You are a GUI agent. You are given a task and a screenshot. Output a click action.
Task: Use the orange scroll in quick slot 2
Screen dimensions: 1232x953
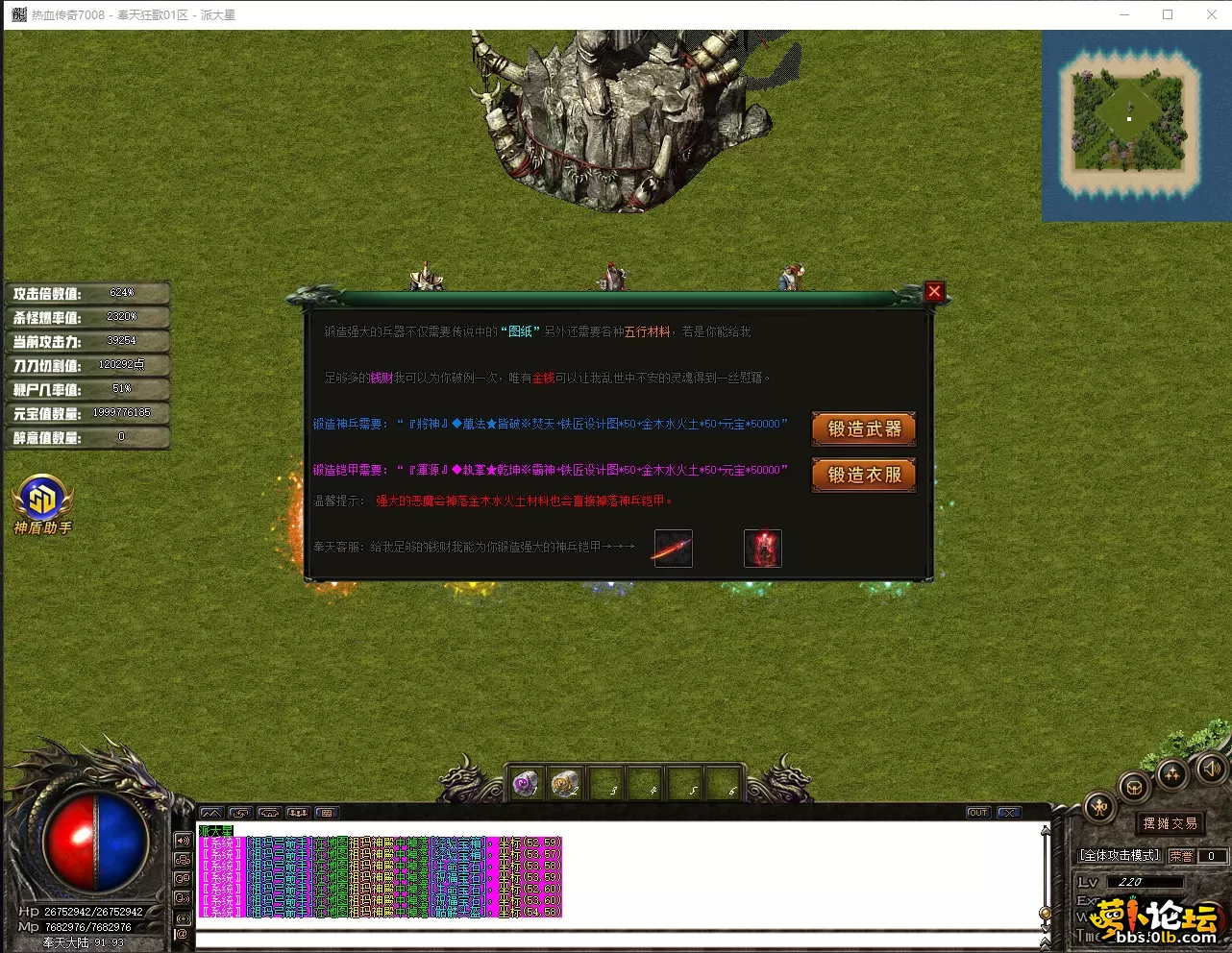[x=565, y=784]
